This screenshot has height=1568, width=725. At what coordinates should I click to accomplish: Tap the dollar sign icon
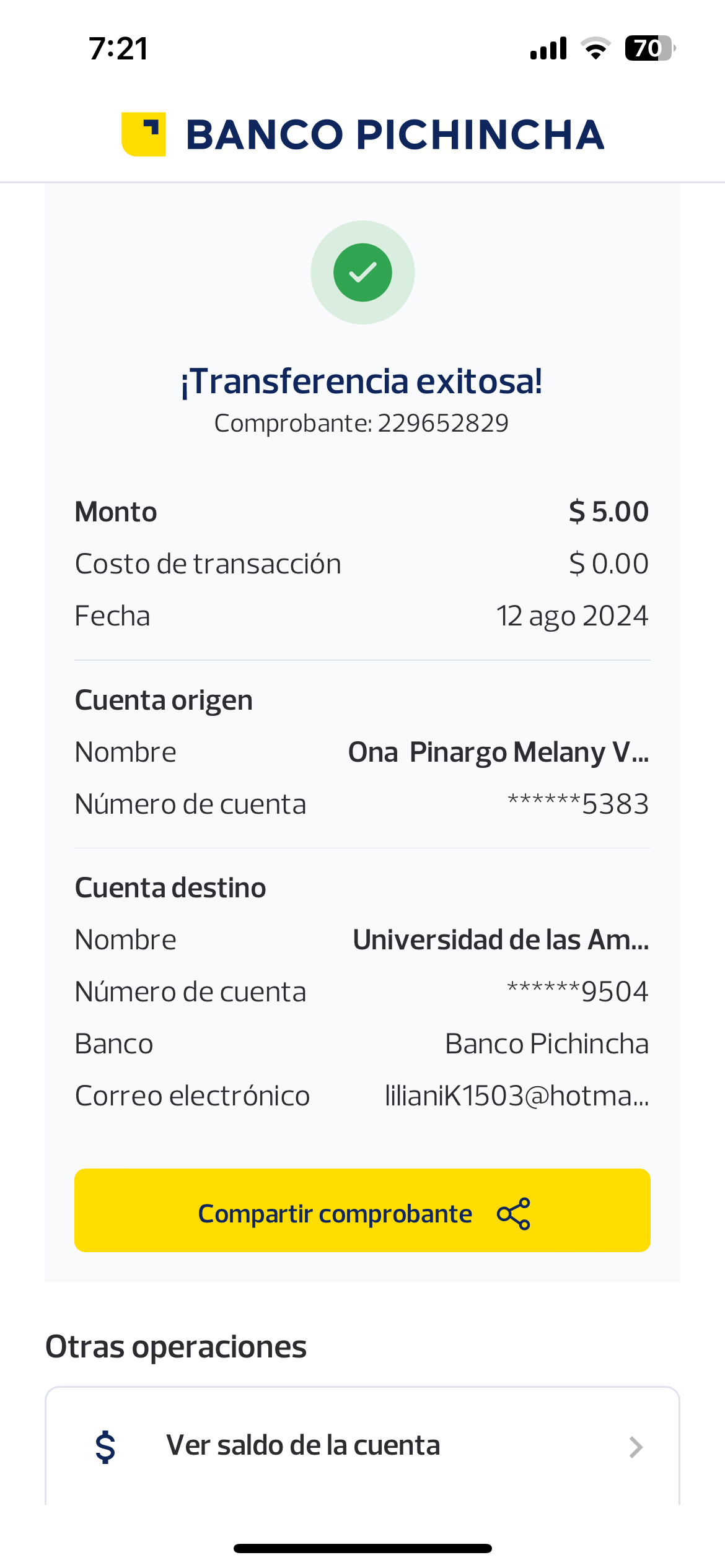pyautogui.click(x=105, y=1447)
